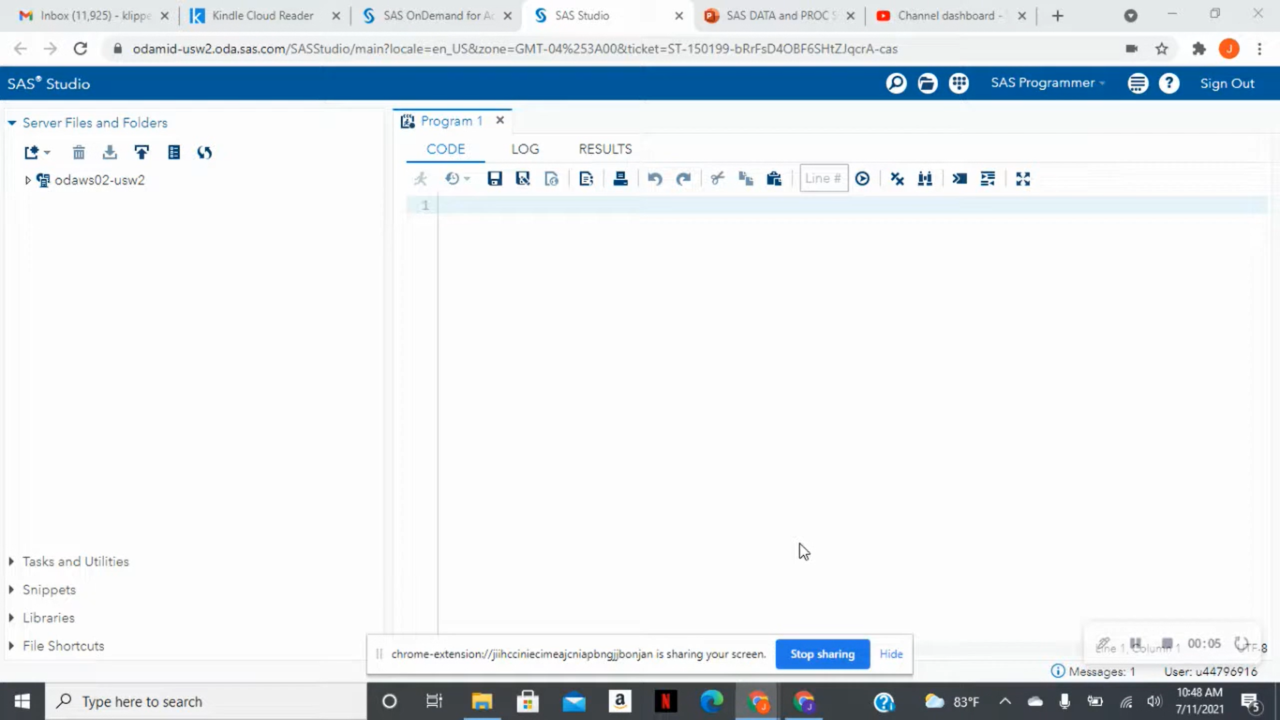Copy selected code icon
Screen dimensions: 1280x720
click(x=745, y=179)
